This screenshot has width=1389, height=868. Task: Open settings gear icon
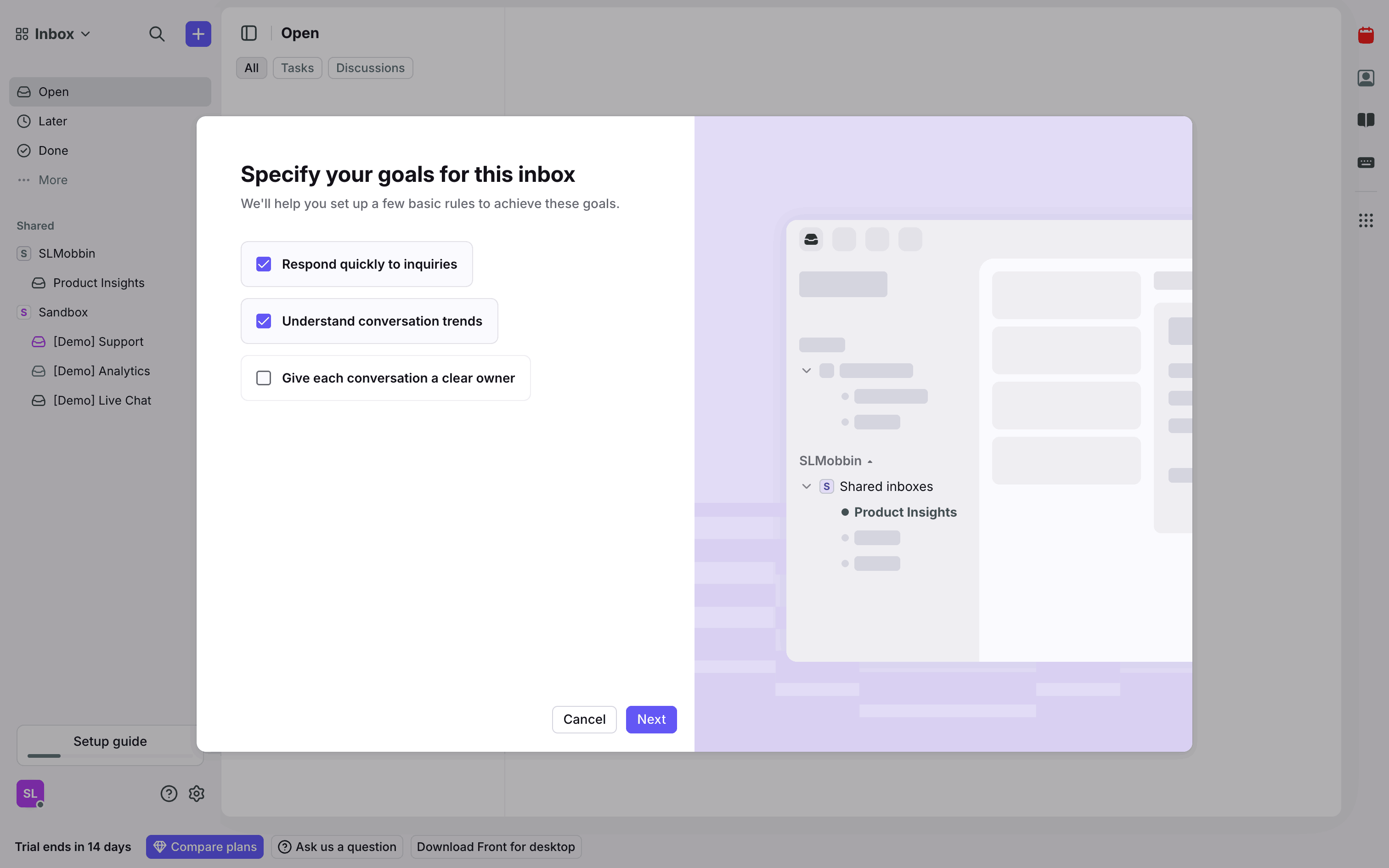pyautogui.click(x=196, y=794)
